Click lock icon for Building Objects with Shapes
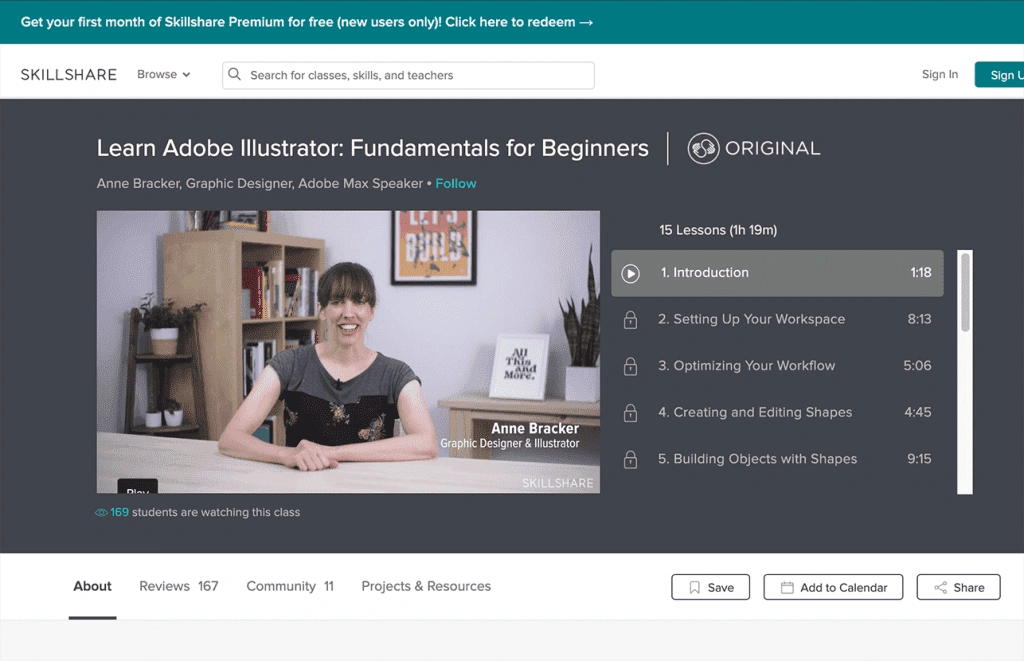Image resolution: width=1024 pixels, height=661 pixels. (x=630, y=460)
